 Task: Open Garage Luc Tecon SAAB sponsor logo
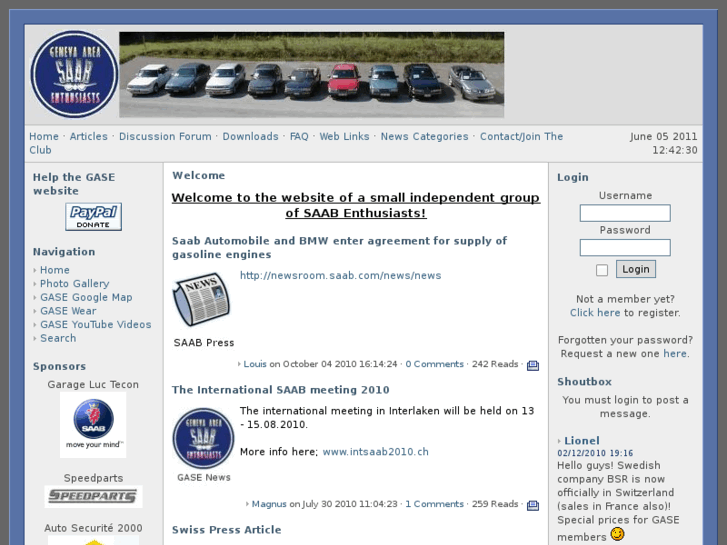coord(93,424)
